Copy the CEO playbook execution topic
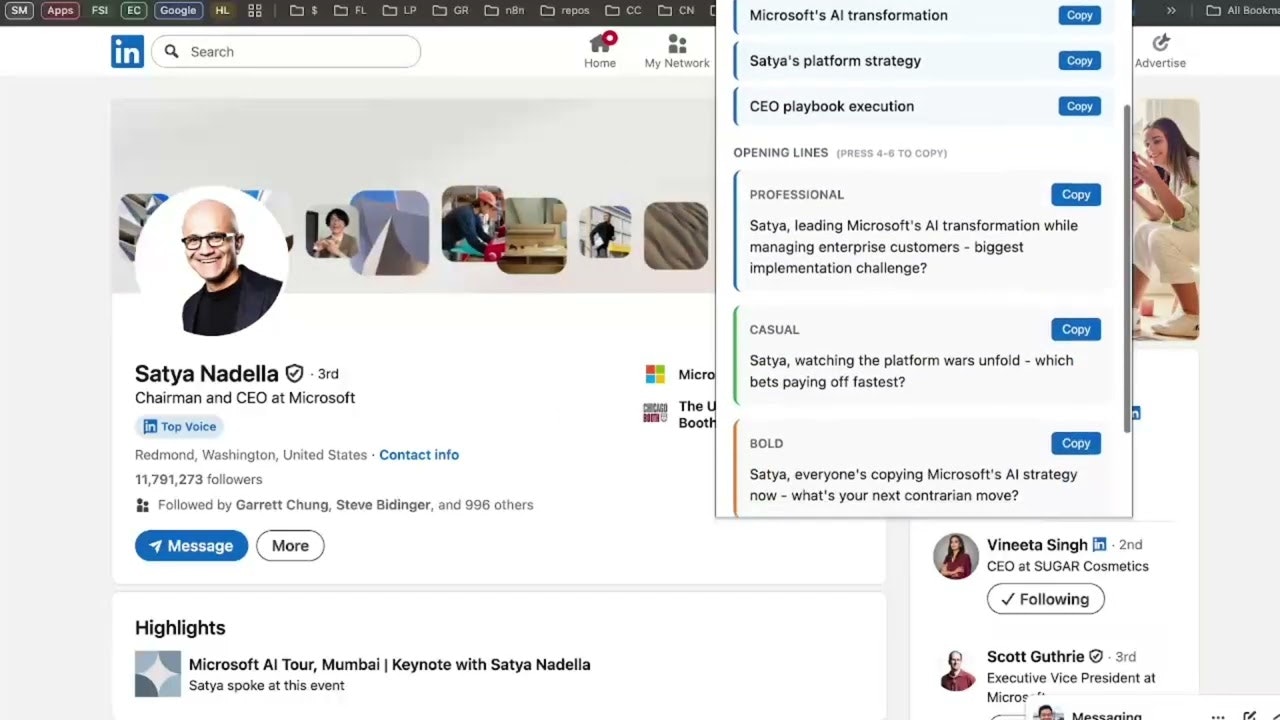 (1079, 106)
